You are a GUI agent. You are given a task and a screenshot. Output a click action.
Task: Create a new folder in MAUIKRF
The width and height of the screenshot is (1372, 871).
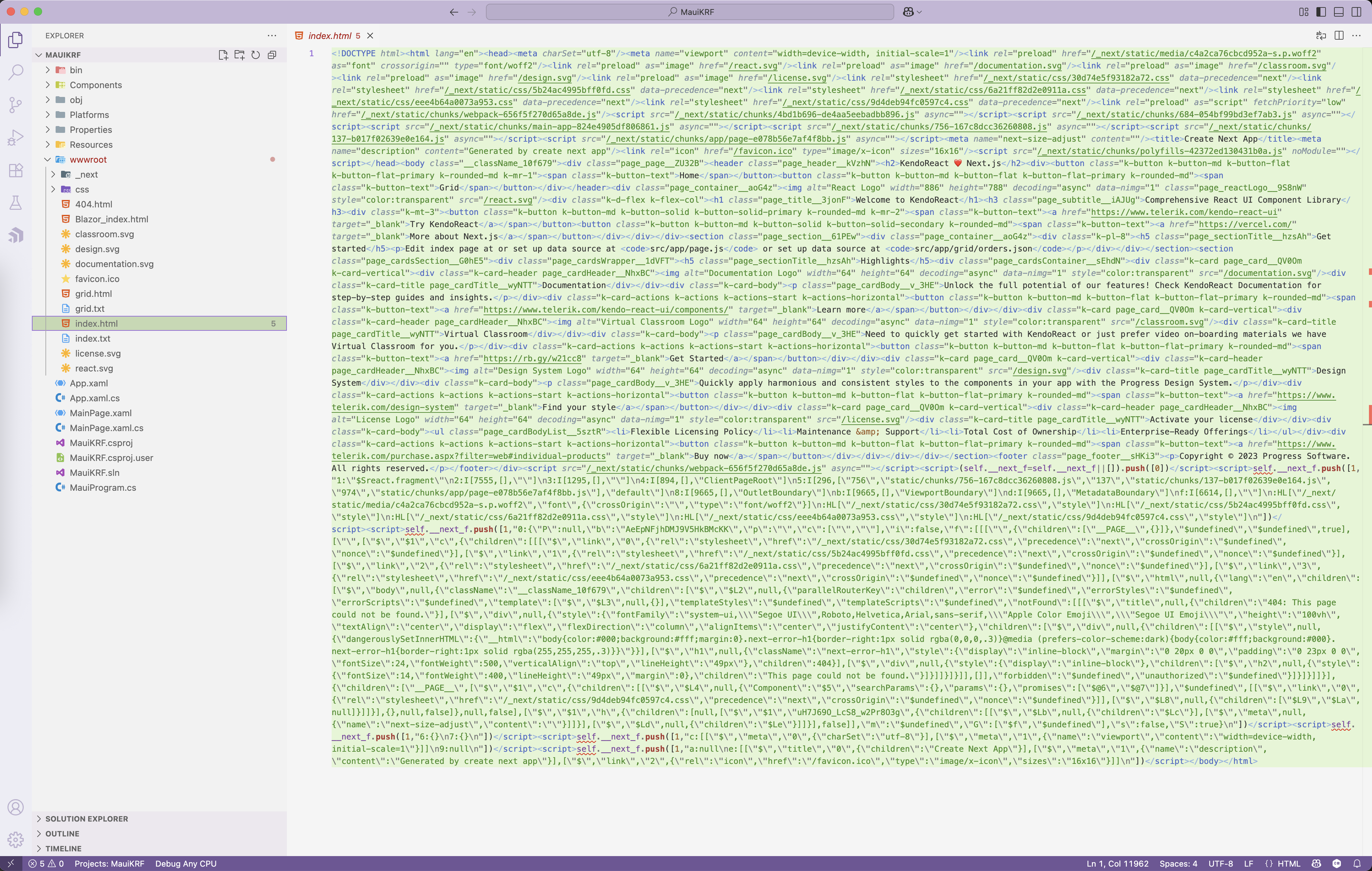click(239, 55)
